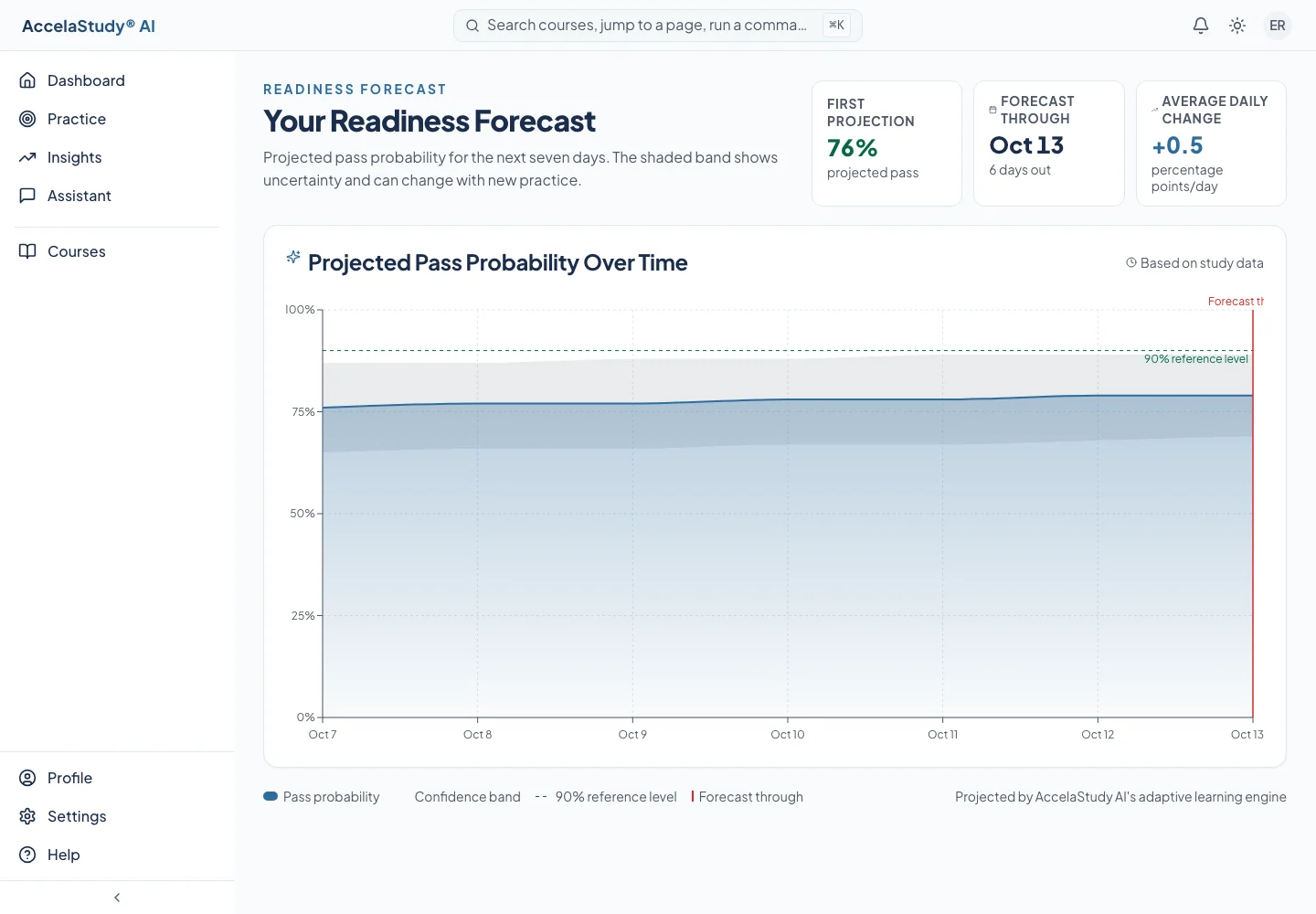Viewport: 1316px width, 914px height.
Task: Click the Help question mark icon
Action: click(27, 855)
